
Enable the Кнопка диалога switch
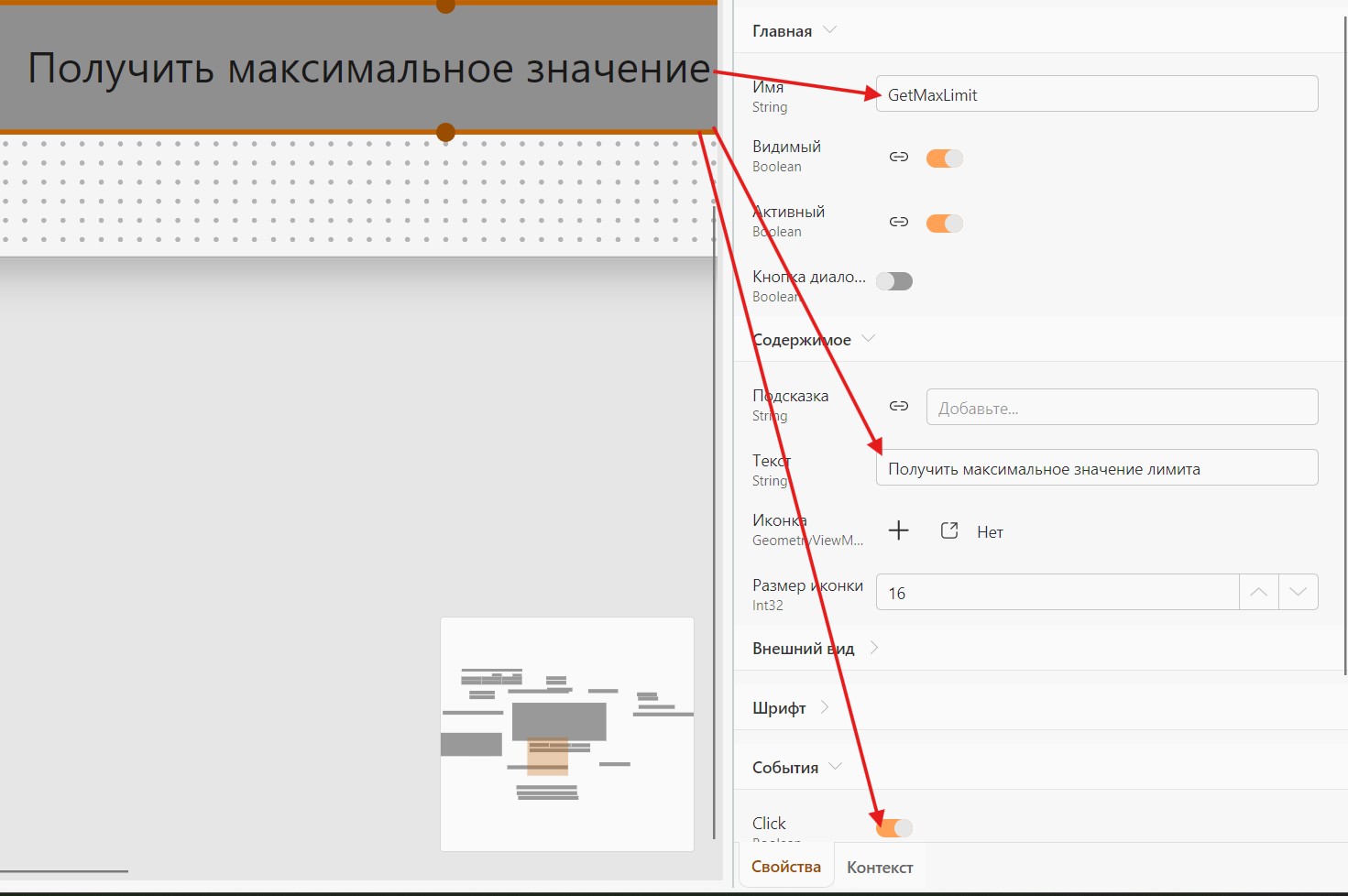pyautogui.click(x=894, y=281)
